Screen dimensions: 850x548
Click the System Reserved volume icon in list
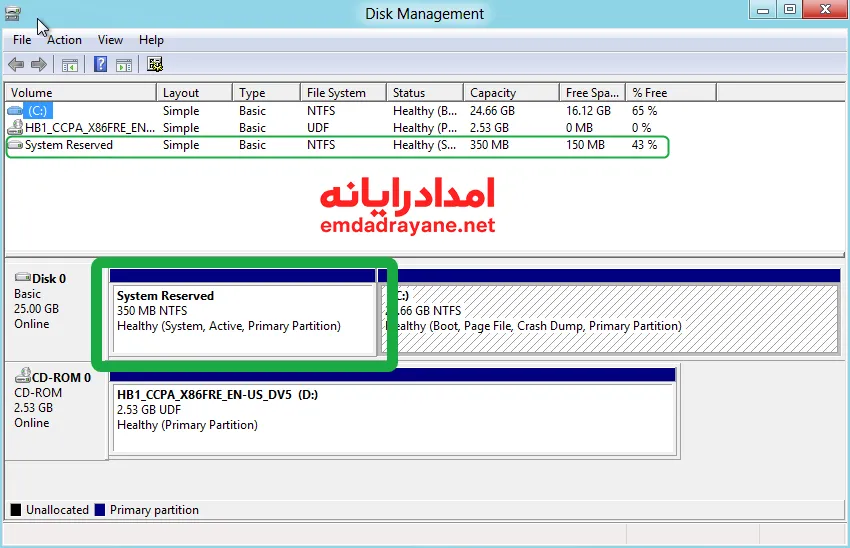pos(15,145)
